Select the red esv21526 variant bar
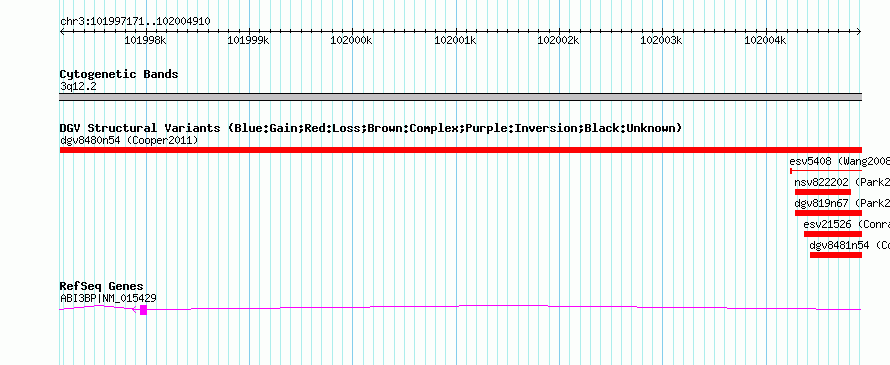890x365 pixels. click(833, 234)
